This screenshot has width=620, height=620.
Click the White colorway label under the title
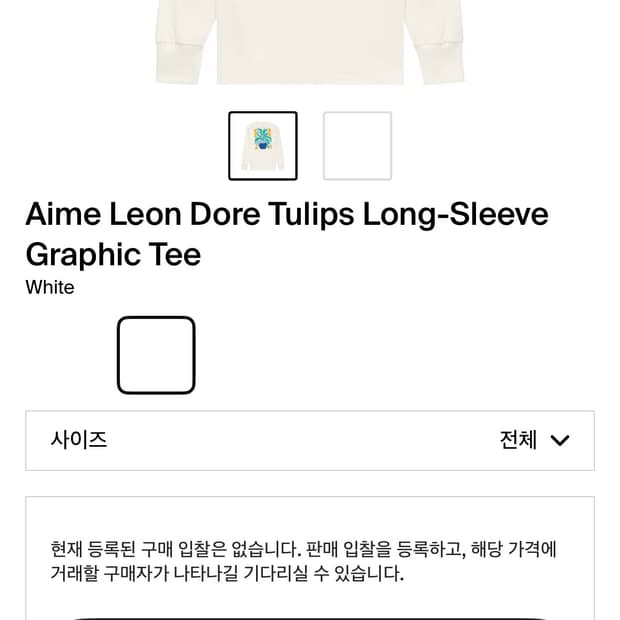coord(50,288)
